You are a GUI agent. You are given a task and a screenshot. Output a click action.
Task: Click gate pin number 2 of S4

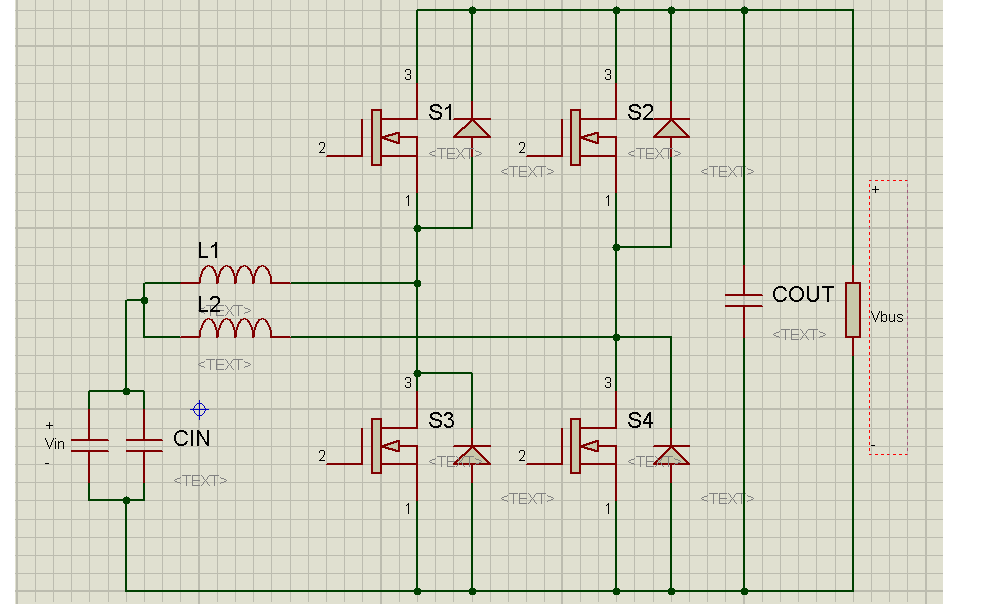[522, 456]
